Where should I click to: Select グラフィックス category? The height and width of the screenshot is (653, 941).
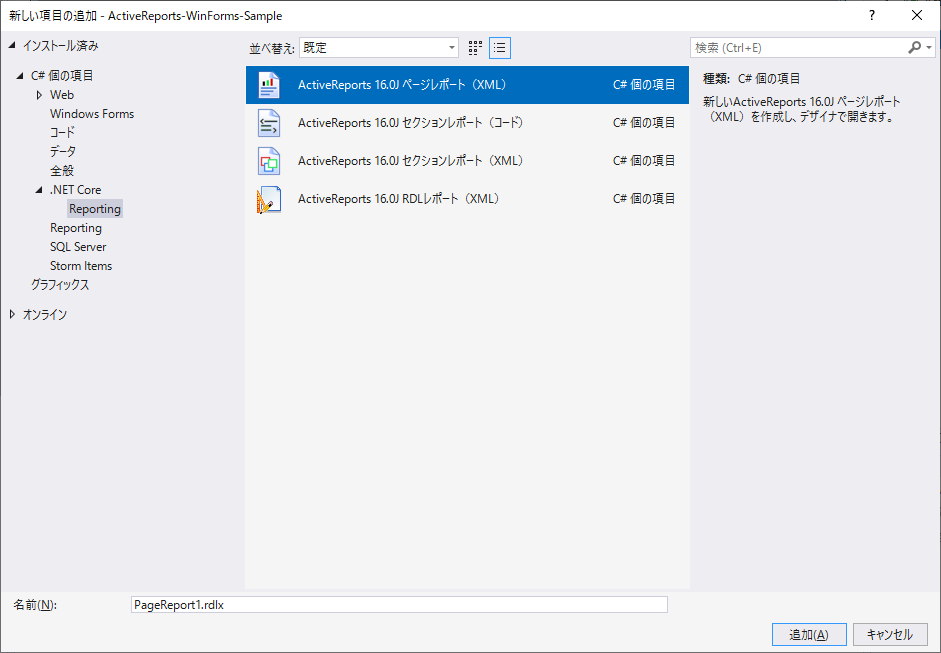click(60, 285)
